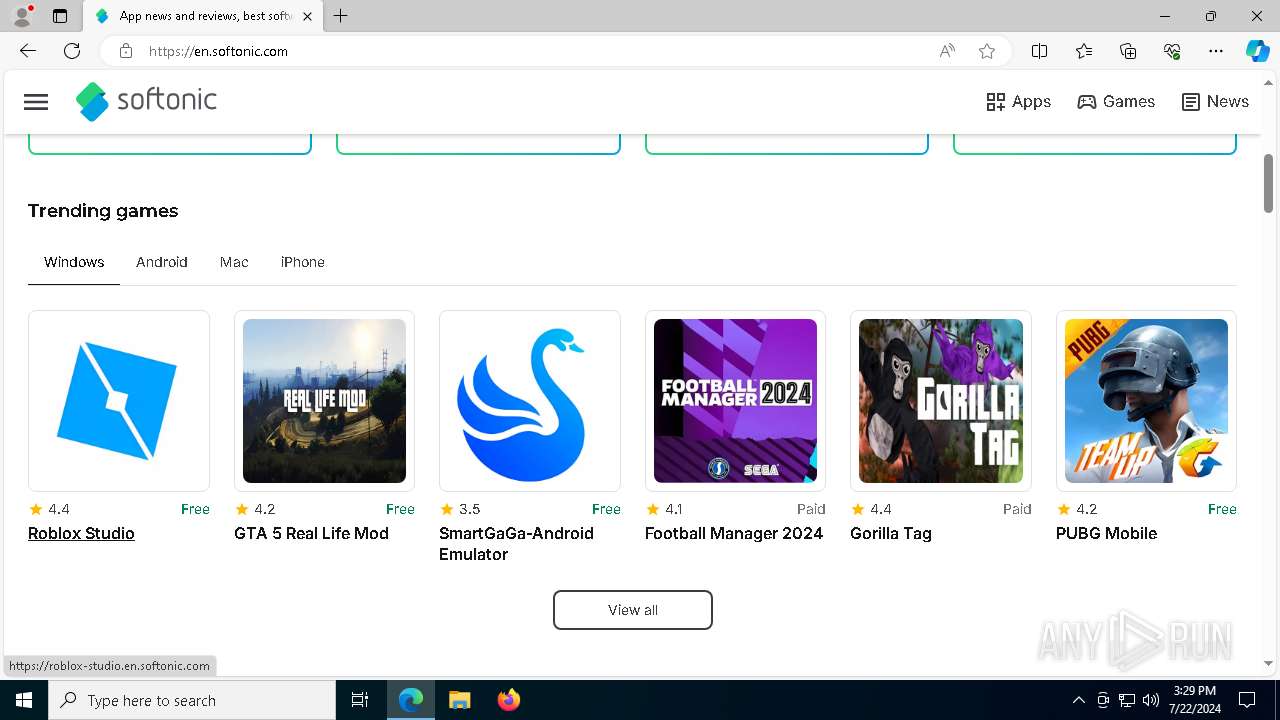
Task: Click the SmartGaGa-Android Emulator link
Action: [x=516, y=544]
